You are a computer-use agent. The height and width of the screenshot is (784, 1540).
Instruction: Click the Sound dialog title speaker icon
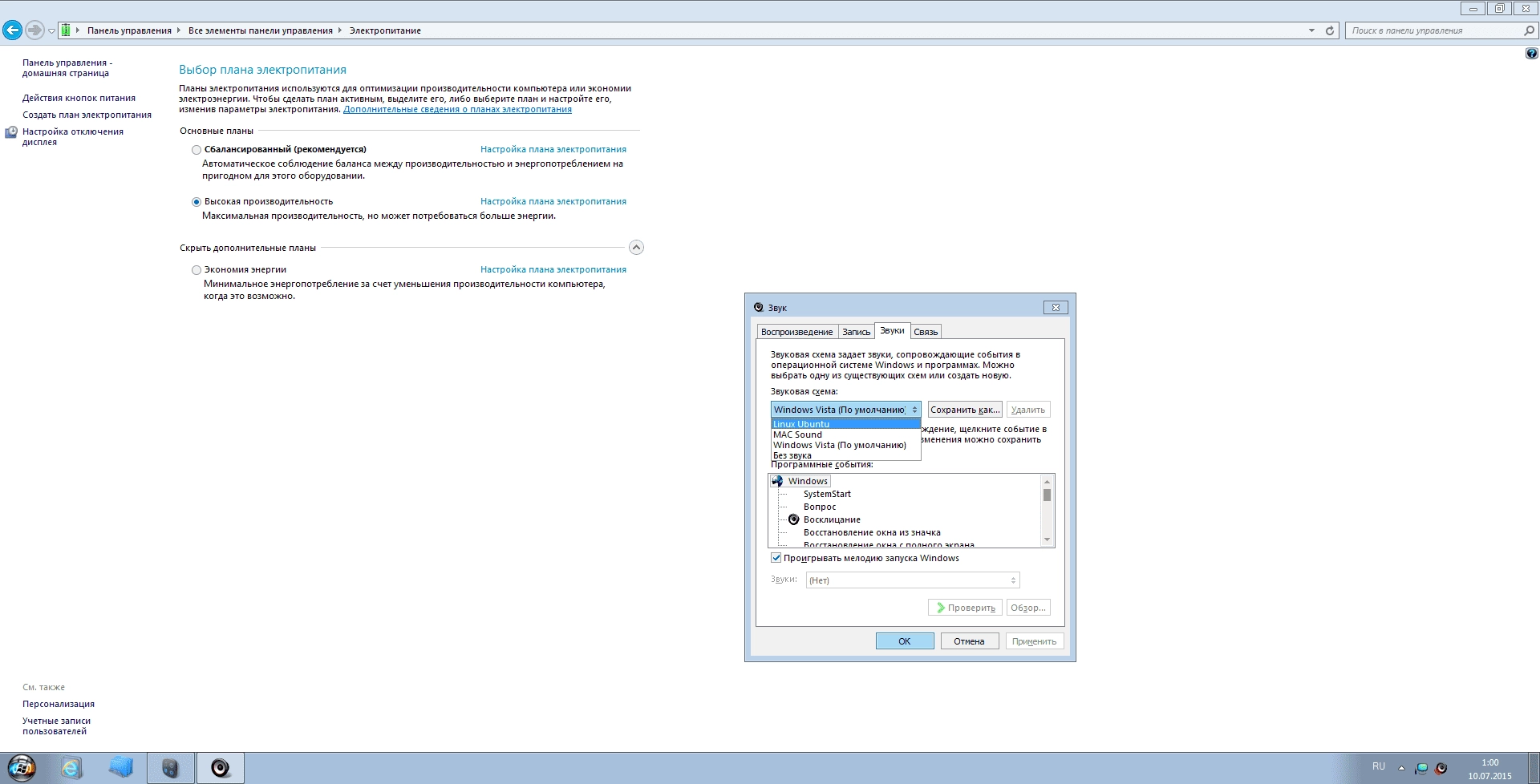[x=759, y=307]
